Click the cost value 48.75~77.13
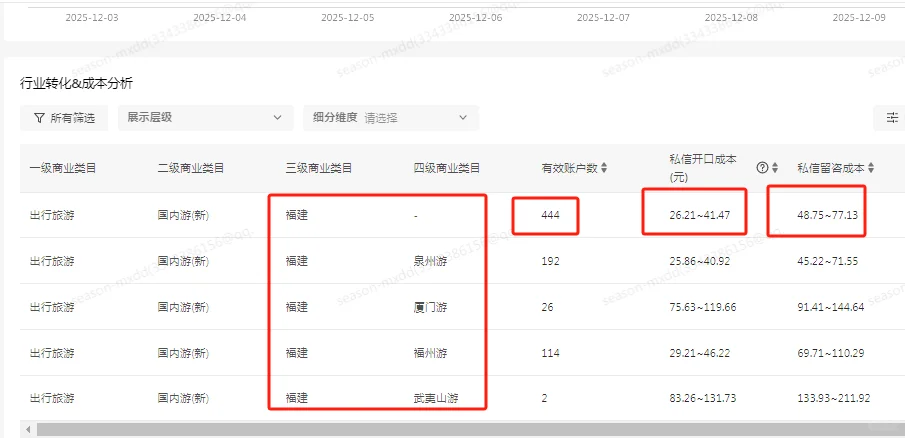Image resolution: width=905 pixels, height=438 pixels. pos(828,215)
